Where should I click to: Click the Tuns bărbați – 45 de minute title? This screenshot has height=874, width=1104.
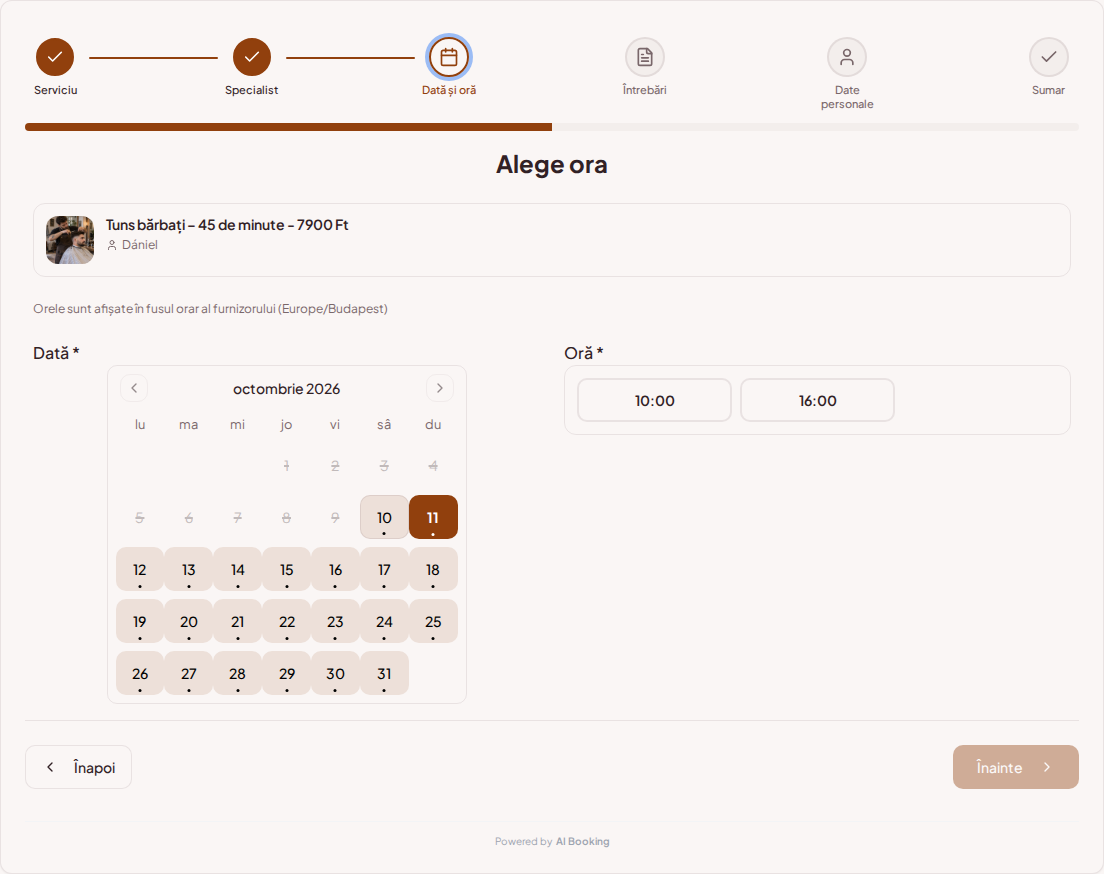[227, 225]
